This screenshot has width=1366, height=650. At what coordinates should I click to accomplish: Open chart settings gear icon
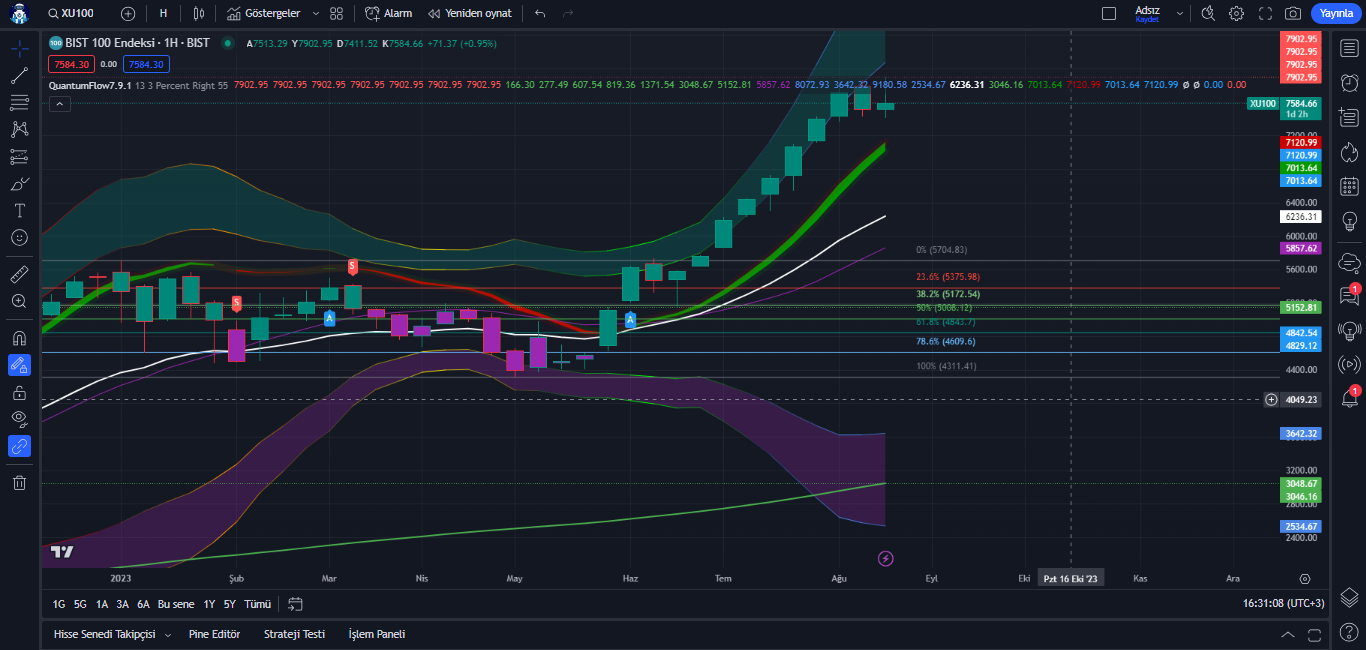[1237, 13]
